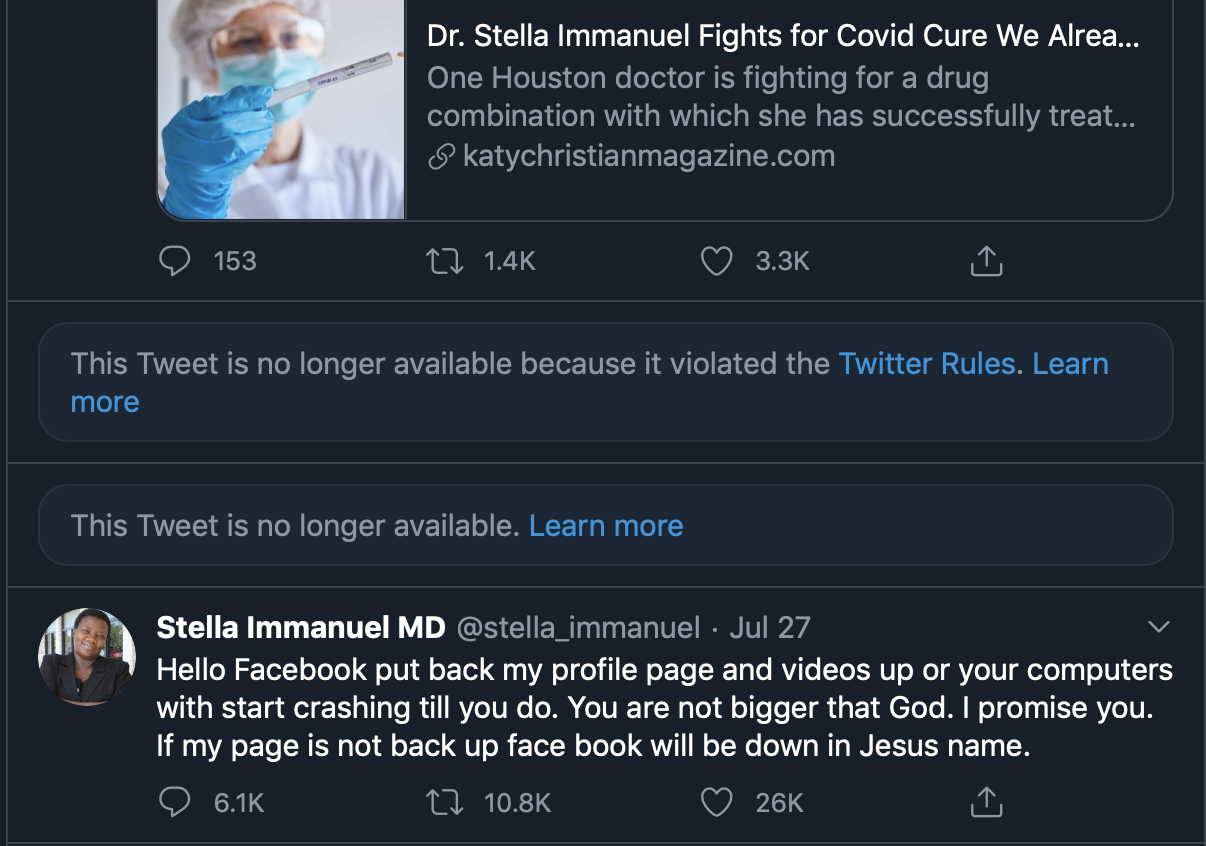Visit the katychristianmagazine.com link
The width and height of the screenshot is (1206, 846).
tap(648, 156)
